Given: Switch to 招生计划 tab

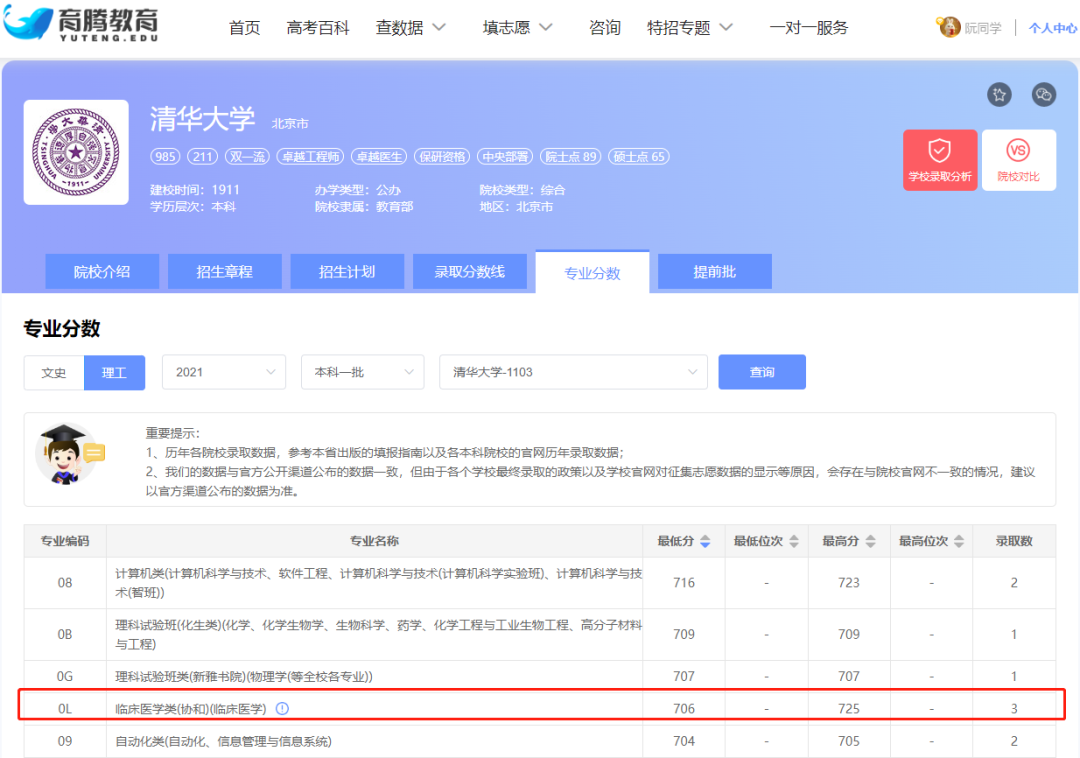Looking at the screenshot, I should coord(347,271).
